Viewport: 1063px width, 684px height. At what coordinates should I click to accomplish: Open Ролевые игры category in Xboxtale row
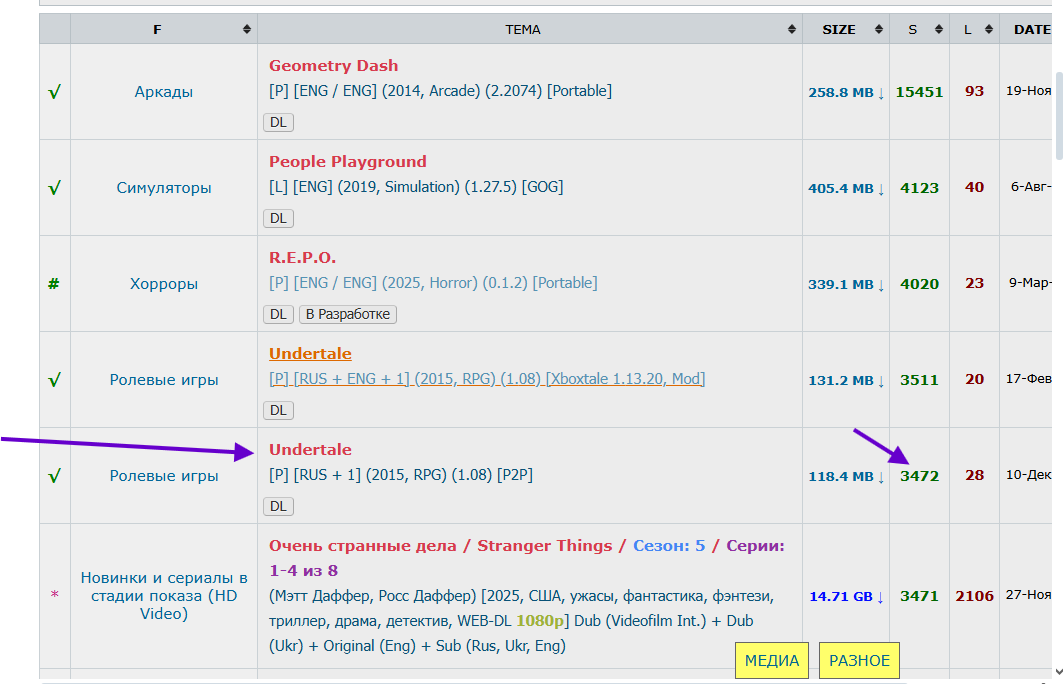[163, 380]
